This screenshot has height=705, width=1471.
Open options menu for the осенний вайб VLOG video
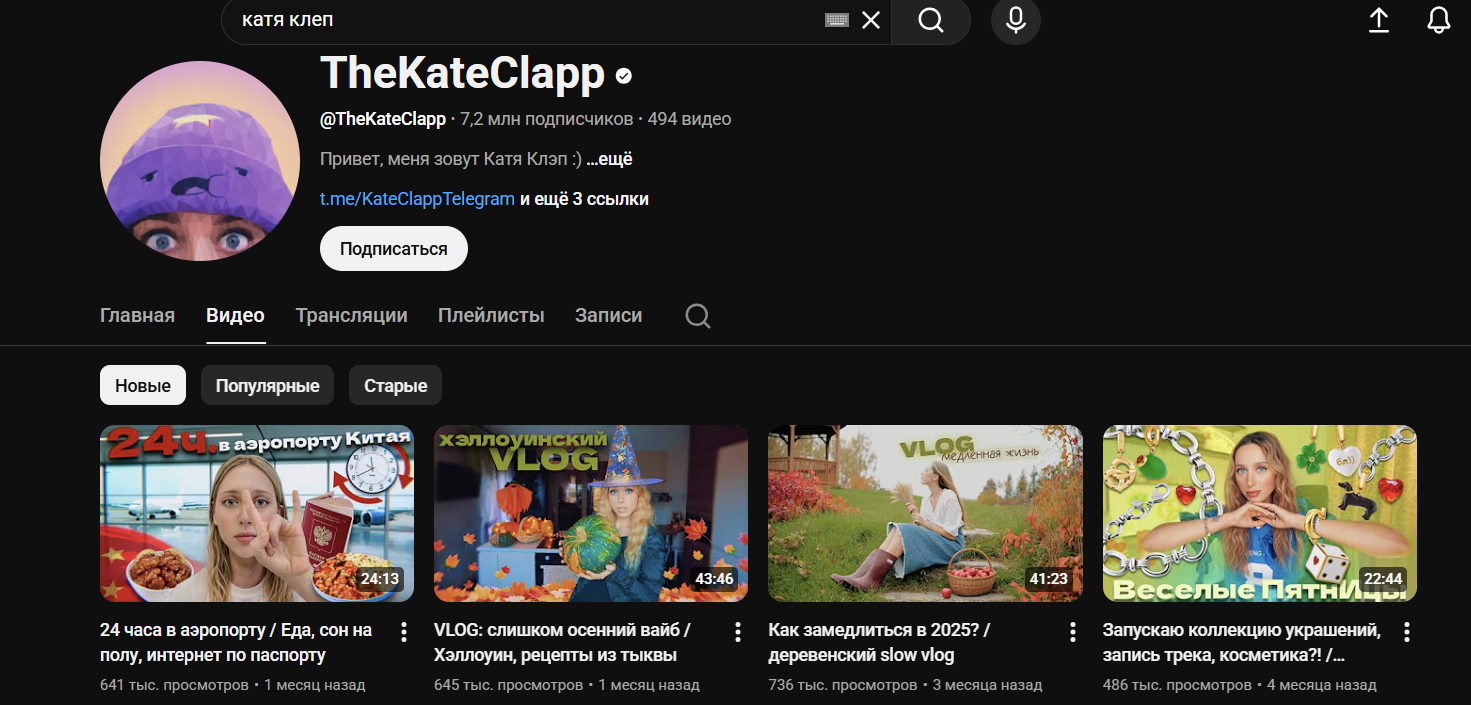pos(738,632)
